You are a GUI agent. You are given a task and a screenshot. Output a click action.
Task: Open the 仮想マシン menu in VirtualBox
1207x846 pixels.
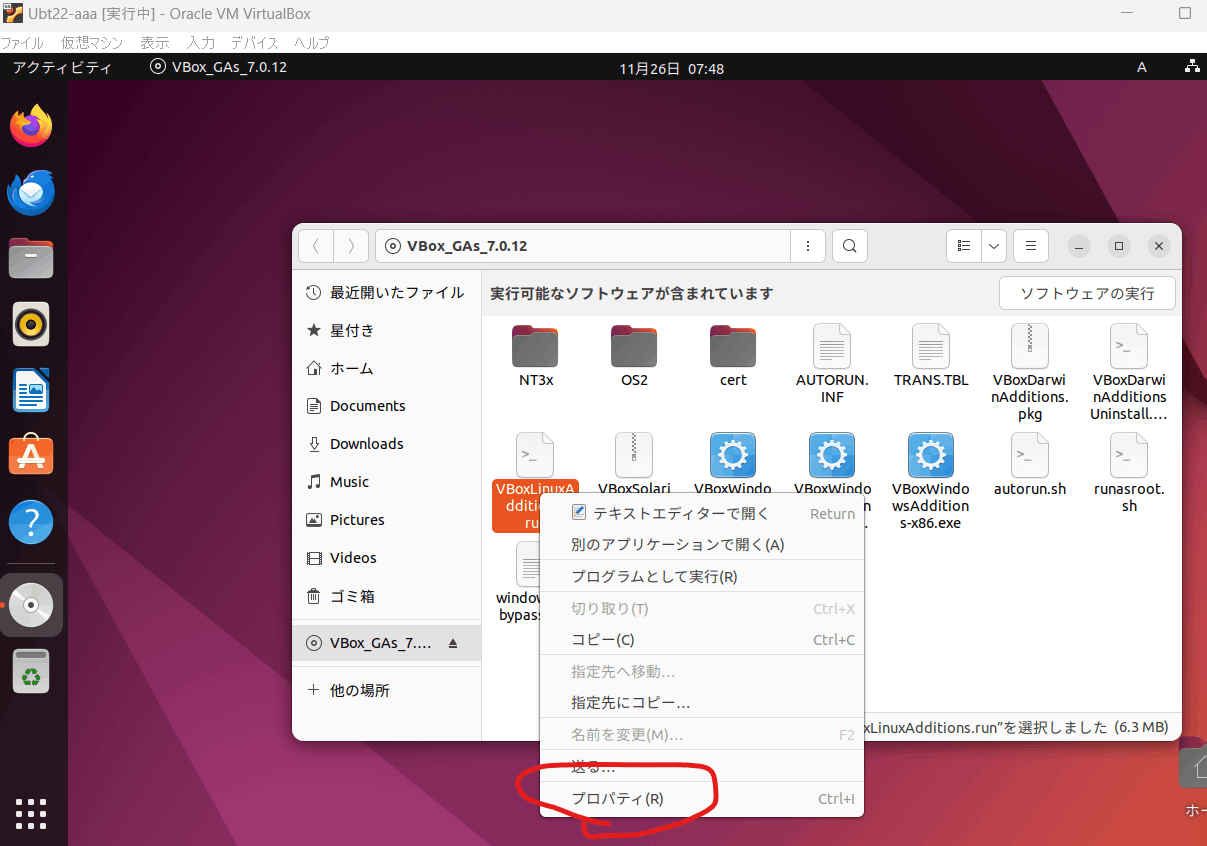(x=92, y=43)
